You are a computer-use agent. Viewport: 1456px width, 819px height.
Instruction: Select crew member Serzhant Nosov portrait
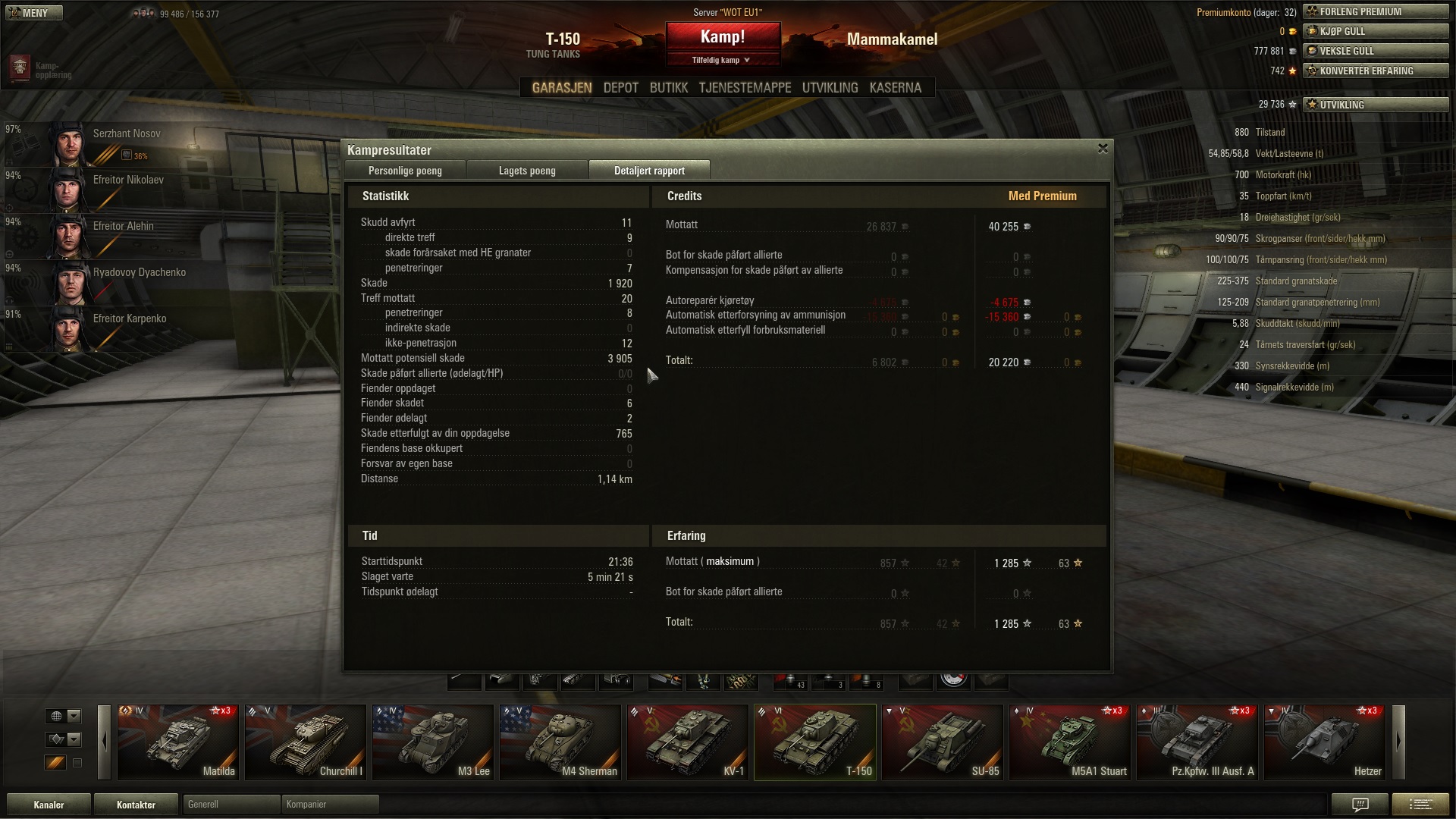pos(70,144)
